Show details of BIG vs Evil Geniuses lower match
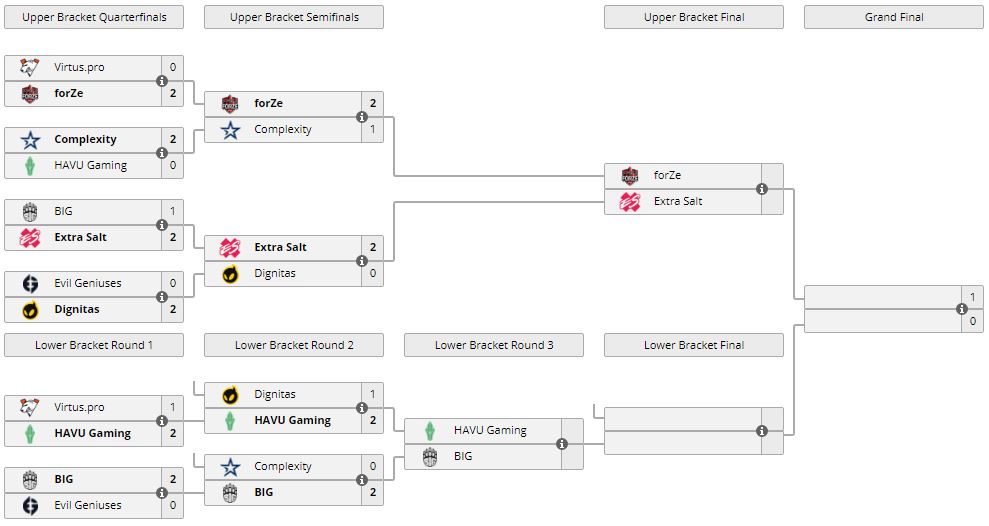The height and width of the screenshot is (526, 989). 162,493
